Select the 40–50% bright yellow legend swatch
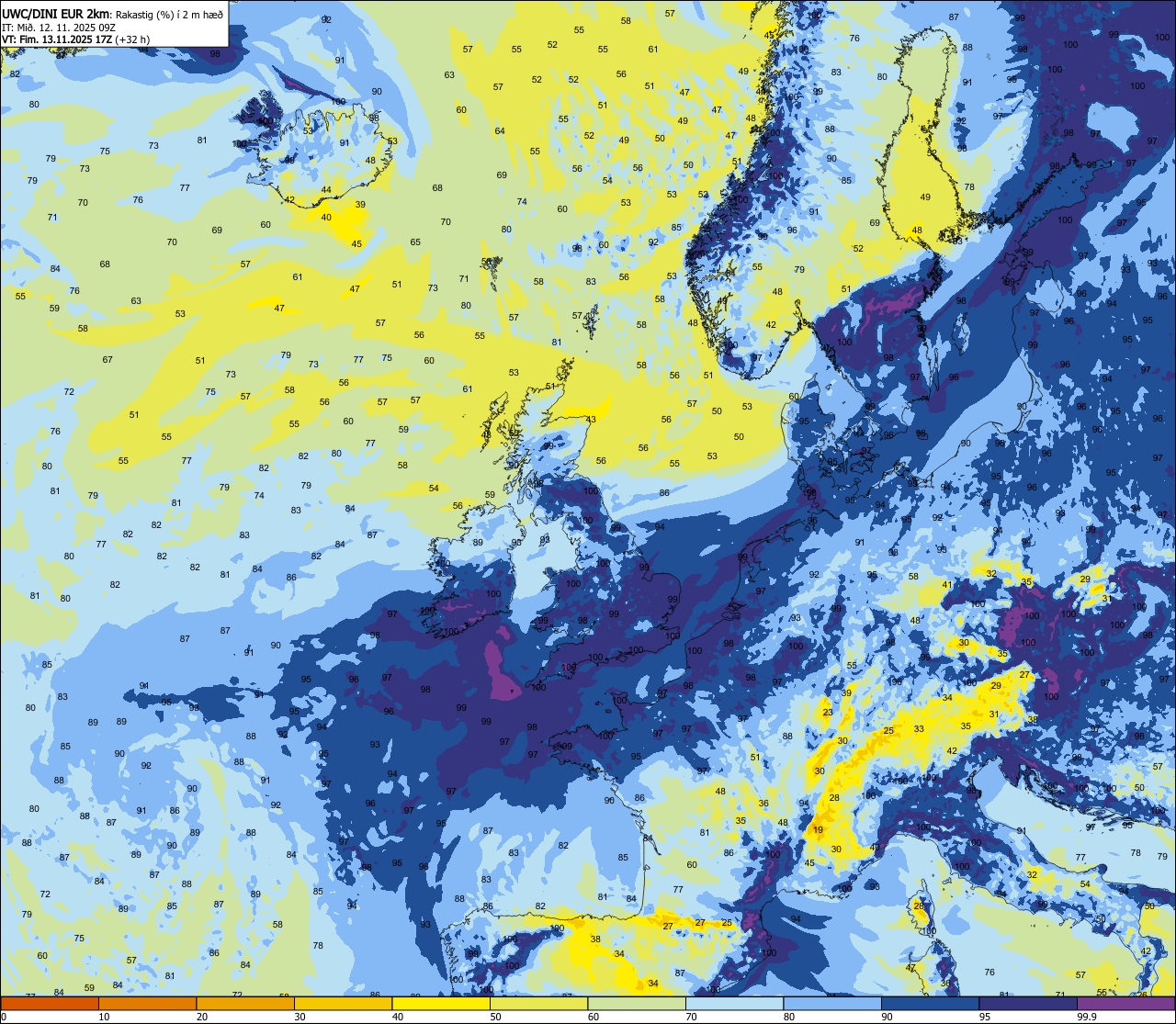The height and width of the screenshot is (1024, 1176). tap(441, 1003)
